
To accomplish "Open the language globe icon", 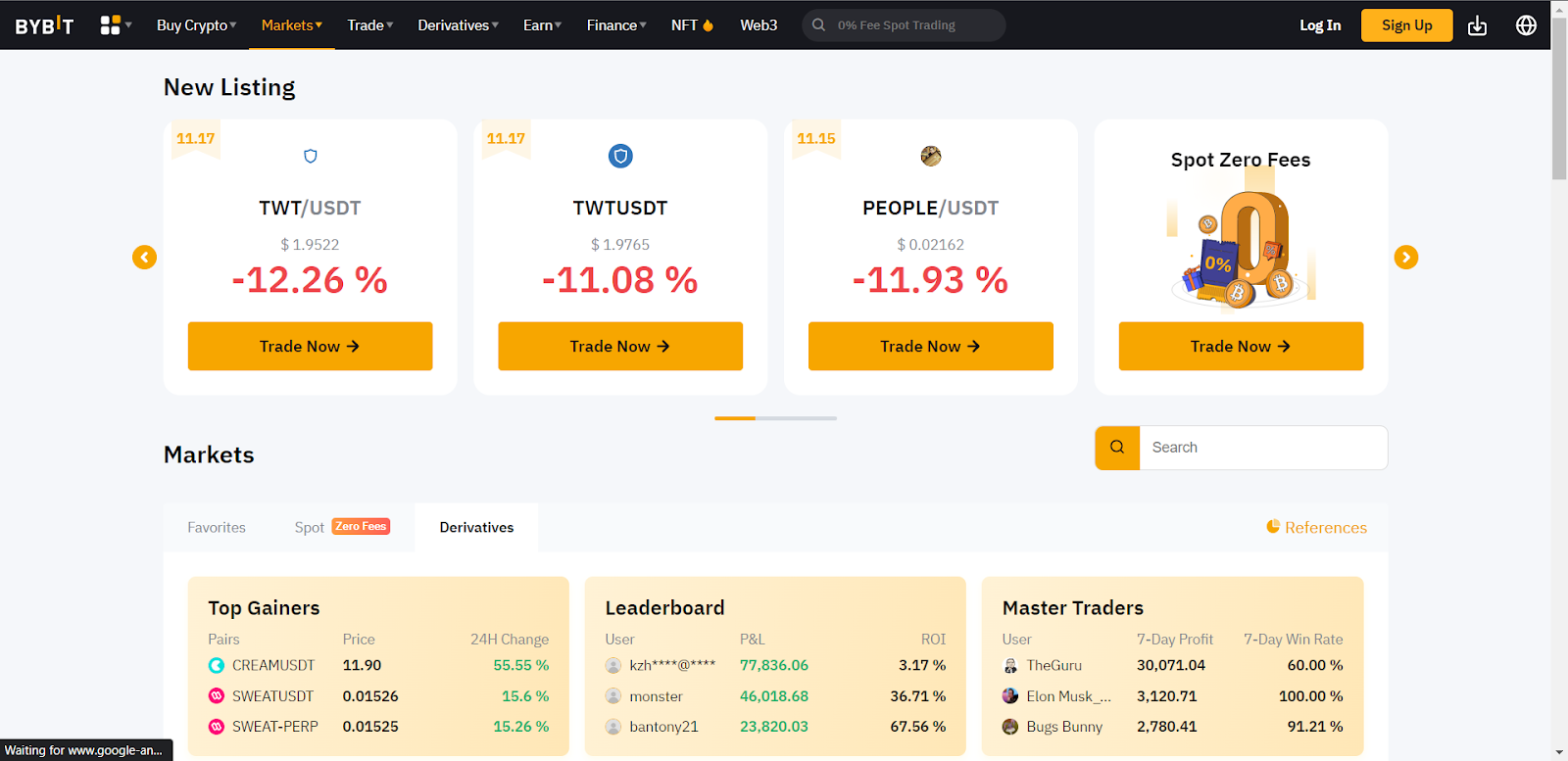I will click(x=1526, y=25).
